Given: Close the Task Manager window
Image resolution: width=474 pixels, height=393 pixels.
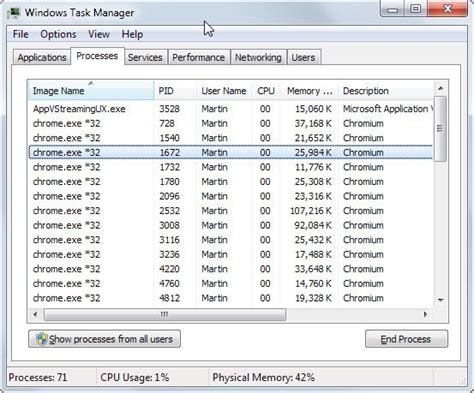Looking at the screenshot, I should [448, 9].
